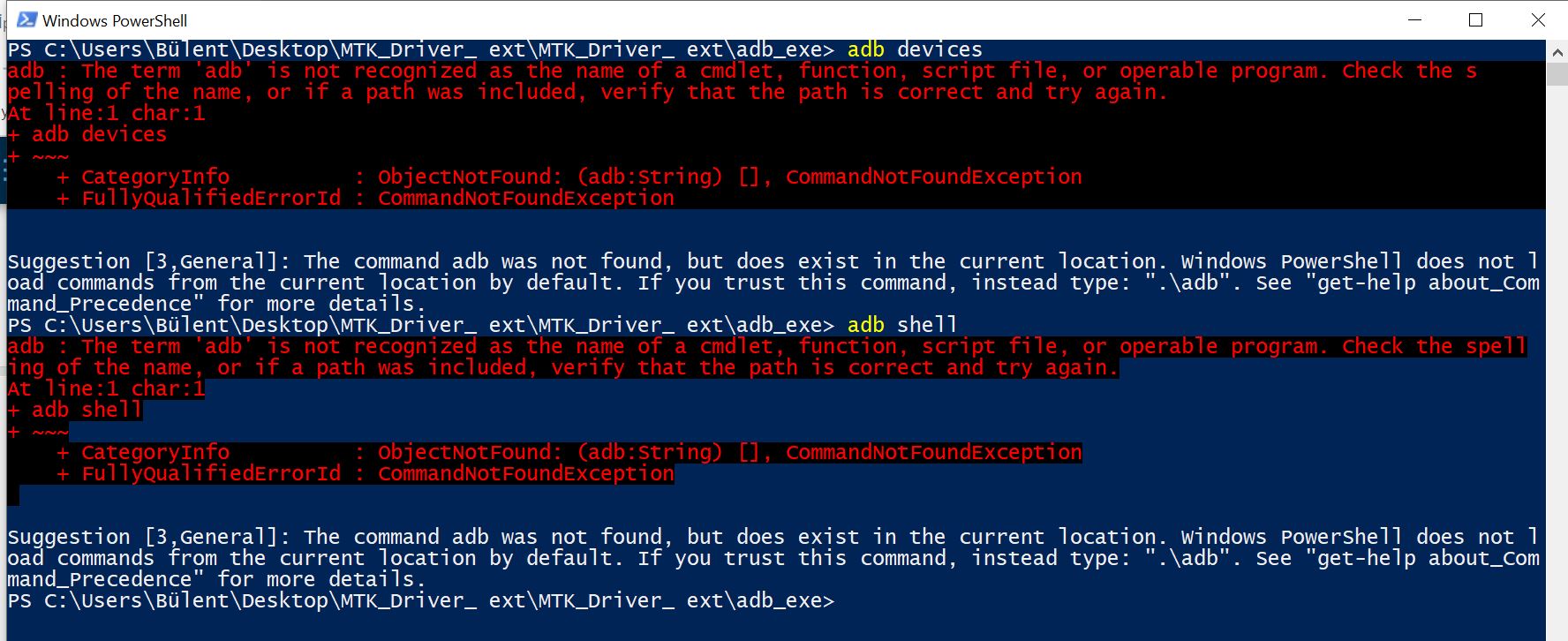Close the Windows PowerShell window
This screenshot has width=1568, height=641.
[1538, 19]
